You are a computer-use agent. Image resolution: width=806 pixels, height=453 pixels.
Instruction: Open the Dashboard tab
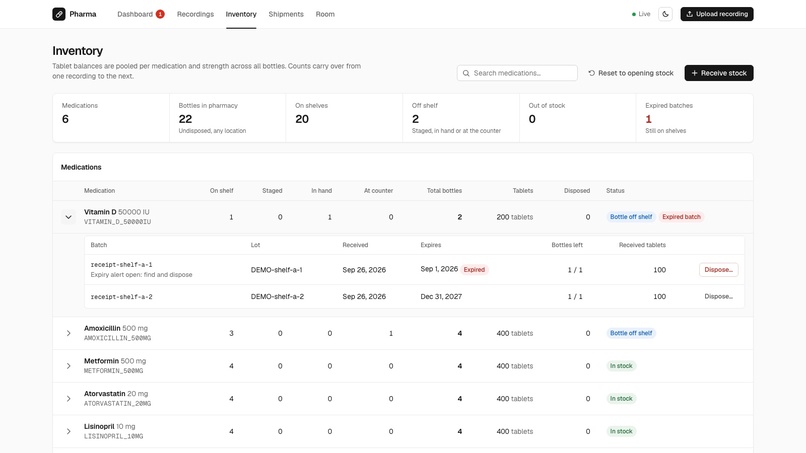coord(135,14)
